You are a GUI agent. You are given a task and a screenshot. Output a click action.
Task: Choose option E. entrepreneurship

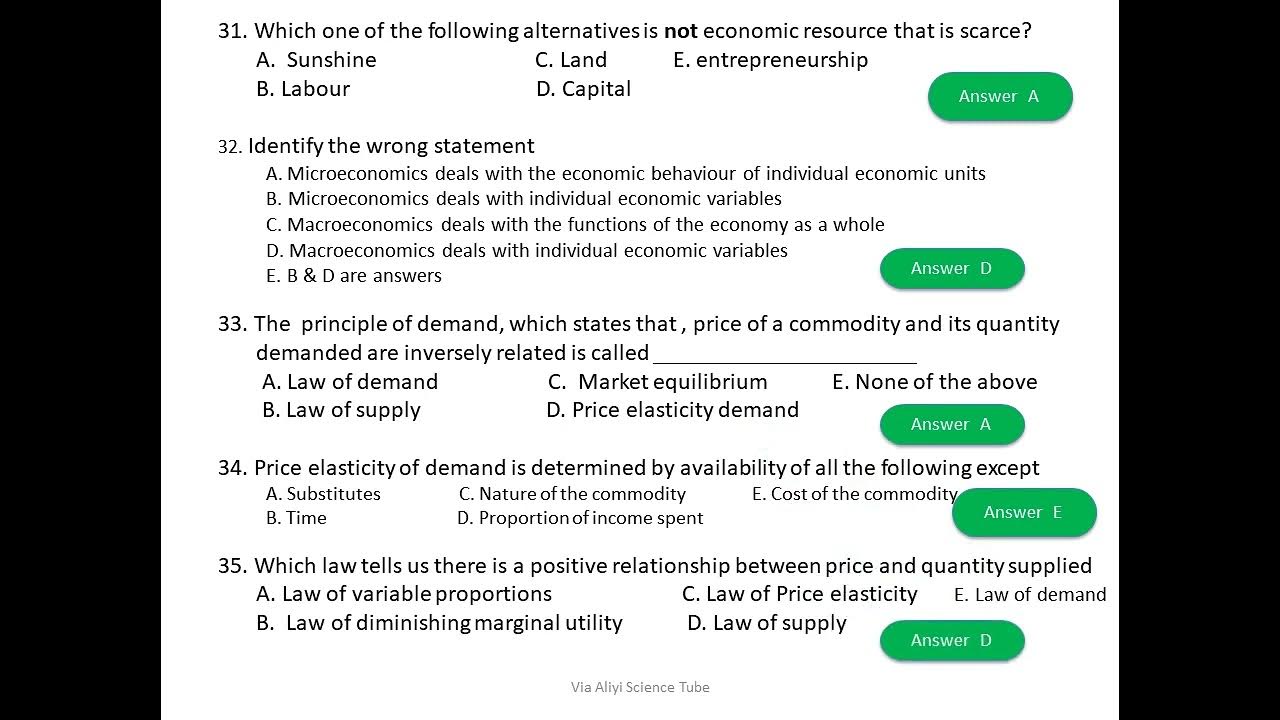[x=770, y=60]
